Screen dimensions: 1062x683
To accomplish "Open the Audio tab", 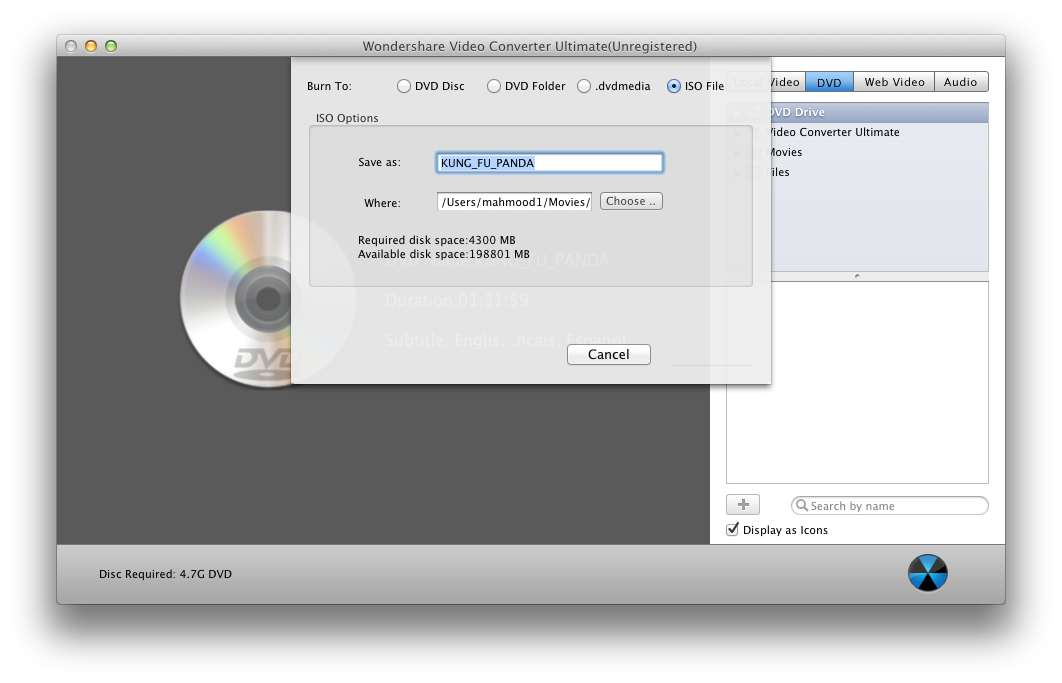I will 960,82.
